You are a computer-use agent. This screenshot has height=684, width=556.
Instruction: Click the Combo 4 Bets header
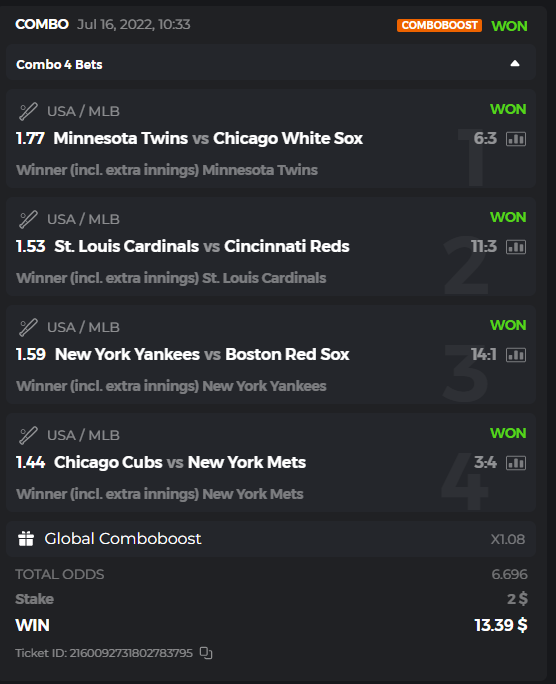click(271, 62)
